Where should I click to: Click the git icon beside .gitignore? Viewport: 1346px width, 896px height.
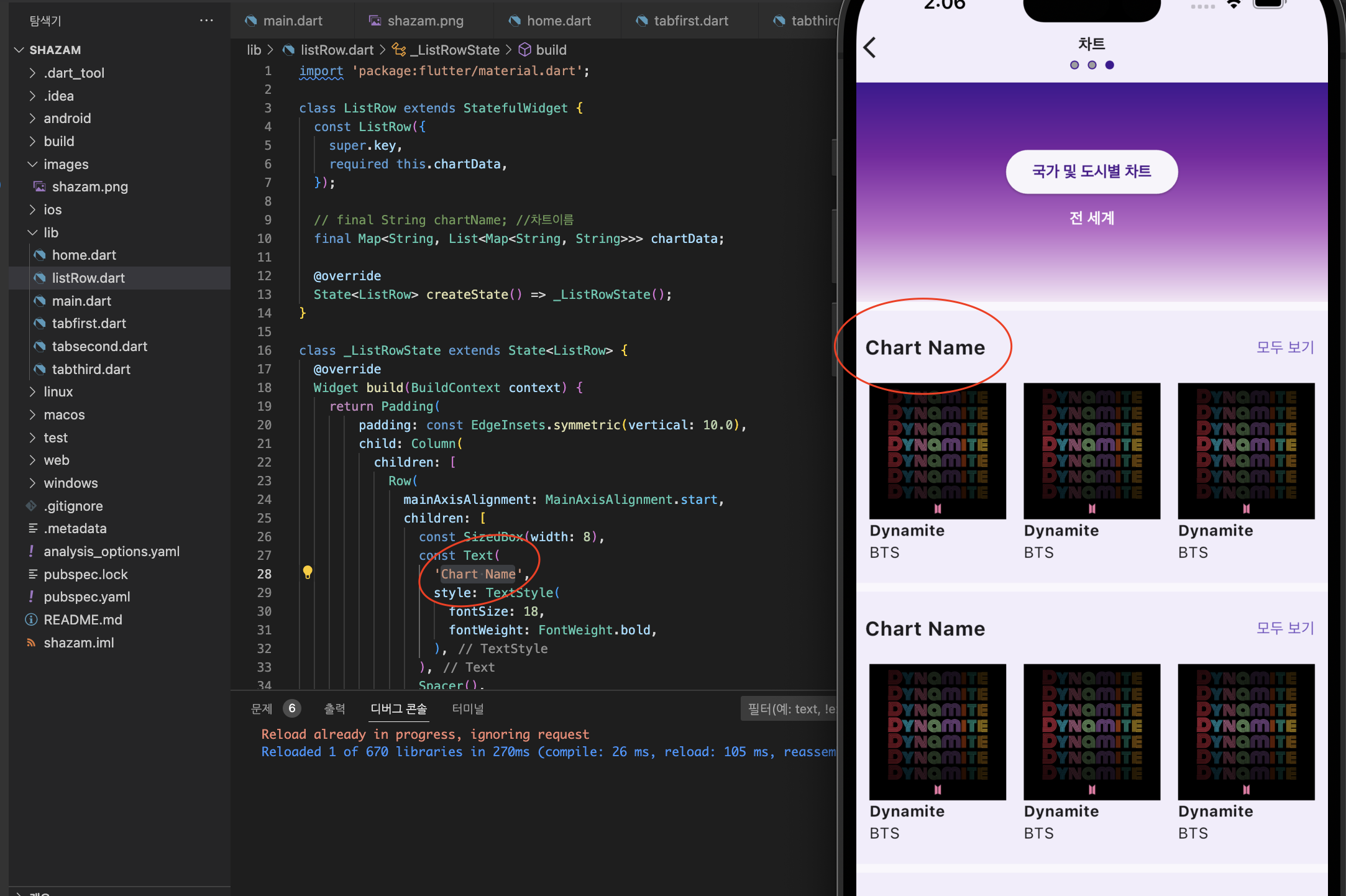[x=31, y=506]
